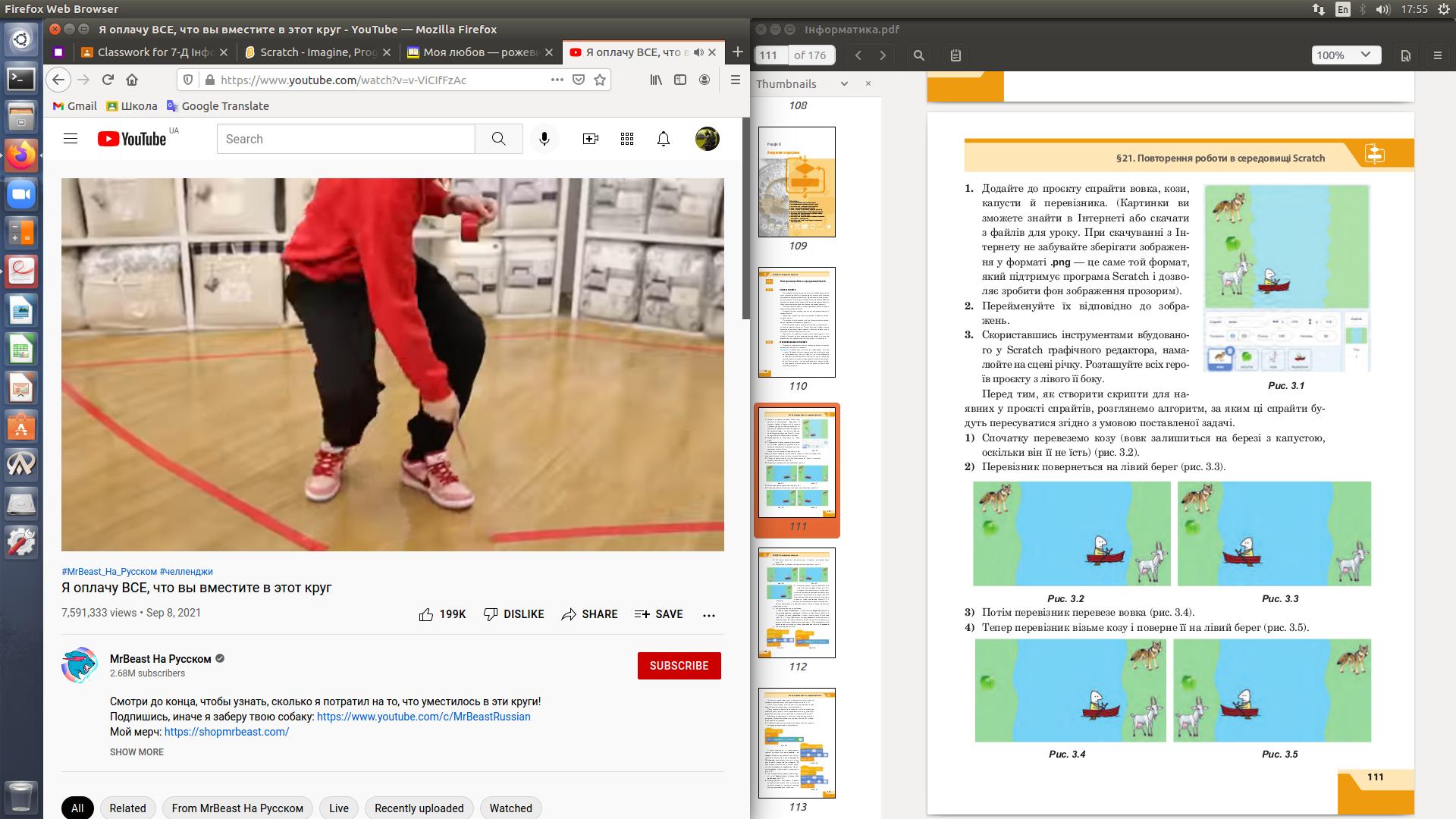The height and width of the screenshot is (819, 1456).
Task: Bookmark this page with star icon
Action: click(600, 80)
